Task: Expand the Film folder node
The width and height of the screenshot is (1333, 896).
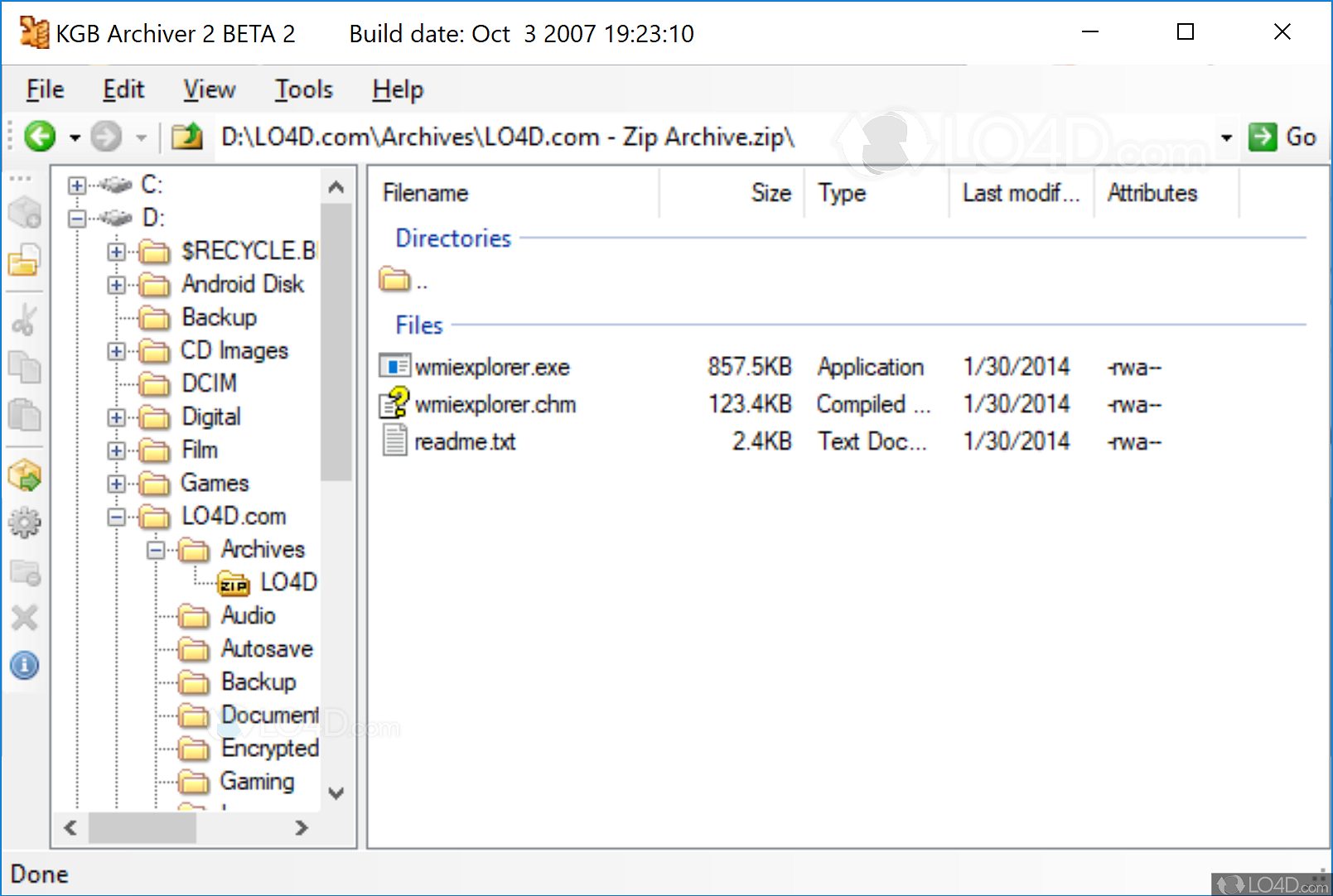Action: coord(116,450)
